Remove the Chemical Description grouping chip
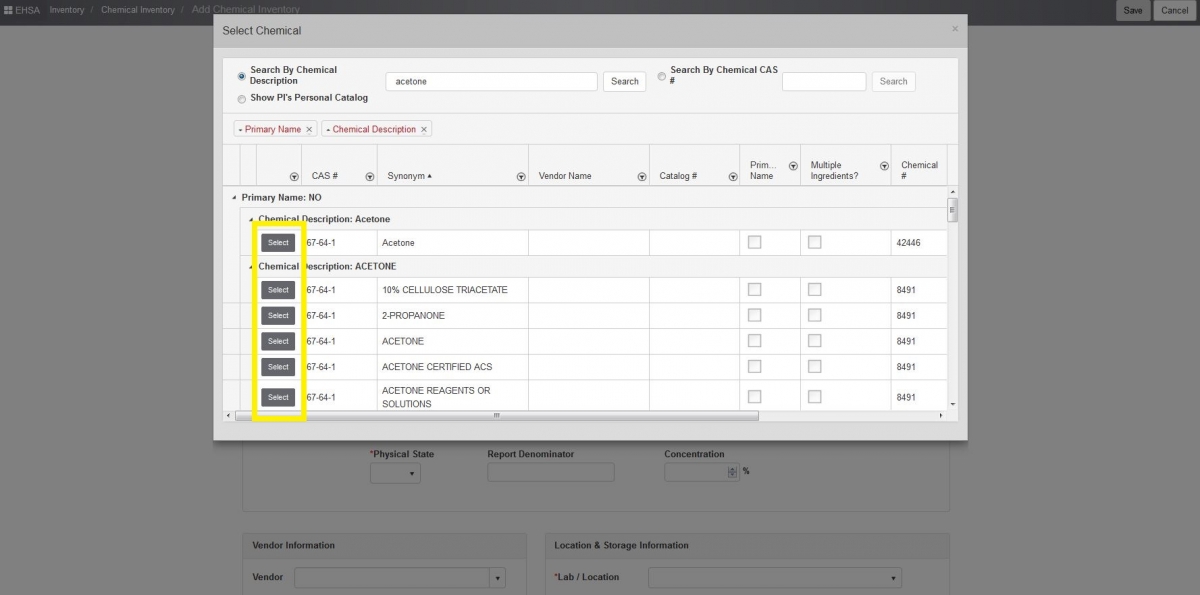Image resolution: width=1200 pixels, height=595 pixels. [424, 129]
